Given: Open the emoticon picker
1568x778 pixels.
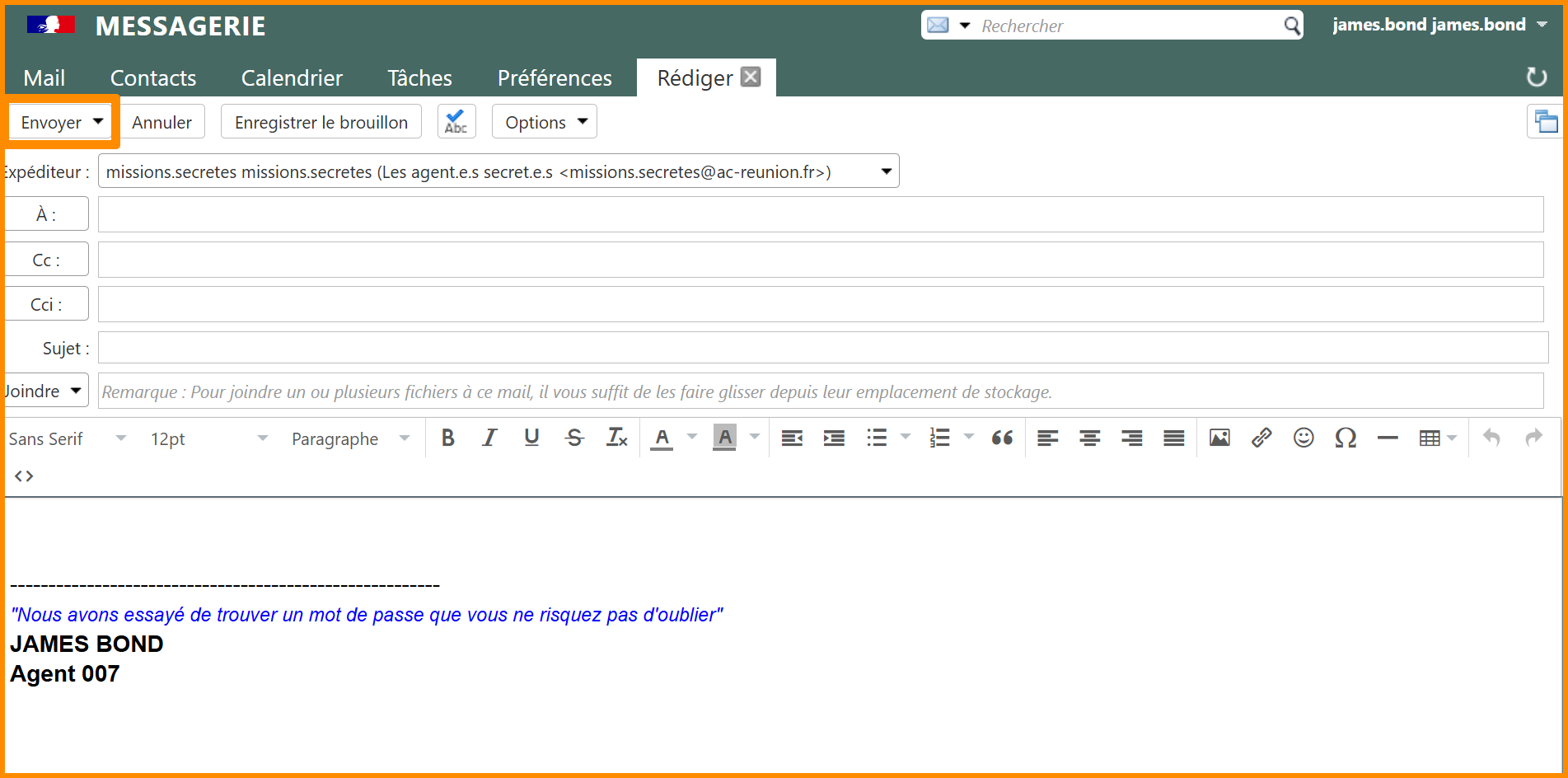Looking at the screenshot, I should pyautogui.click(x=1303, y=438).
